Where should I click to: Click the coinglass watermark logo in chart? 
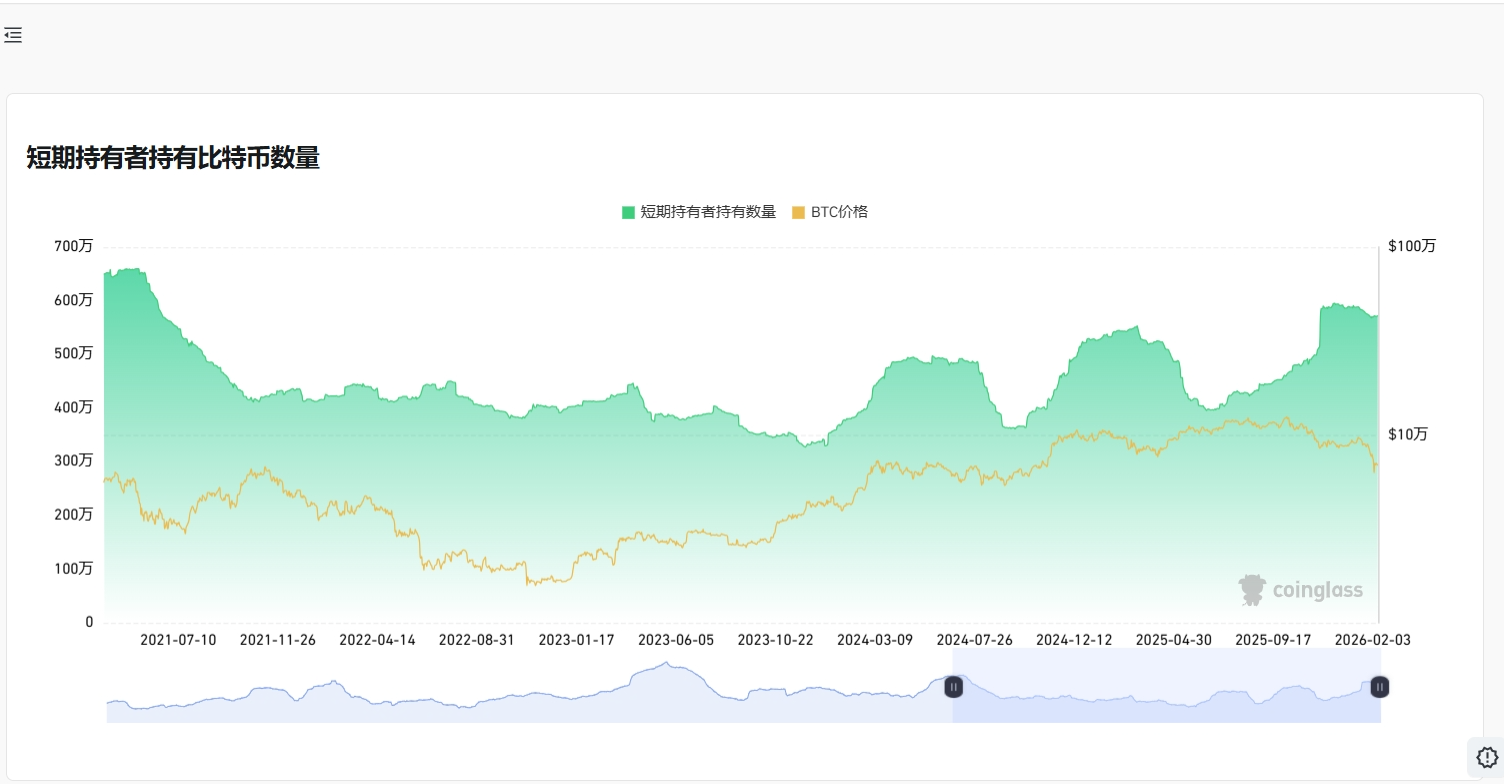1300,590
